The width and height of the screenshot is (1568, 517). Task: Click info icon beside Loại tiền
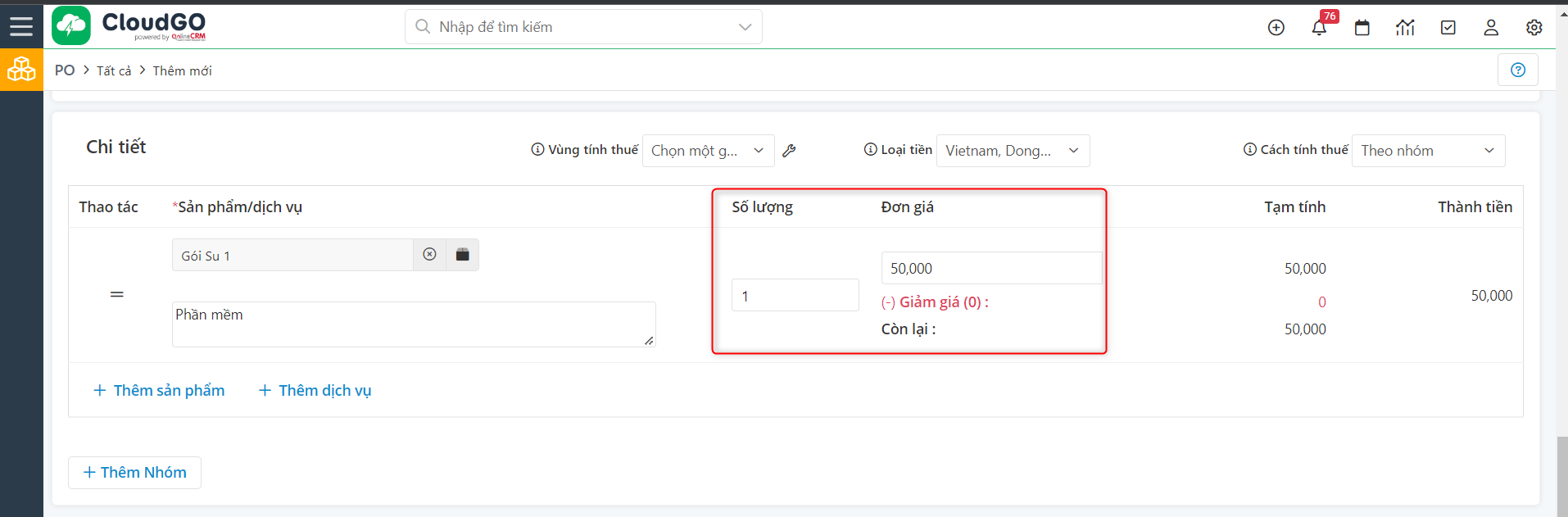pos(871,149)
